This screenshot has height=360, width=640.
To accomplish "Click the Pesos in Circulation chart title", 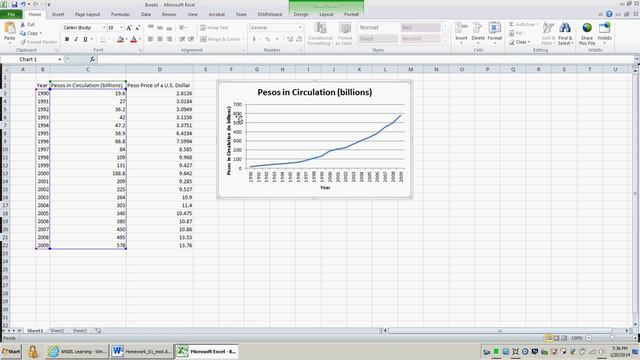I will (x=315, y=92).
